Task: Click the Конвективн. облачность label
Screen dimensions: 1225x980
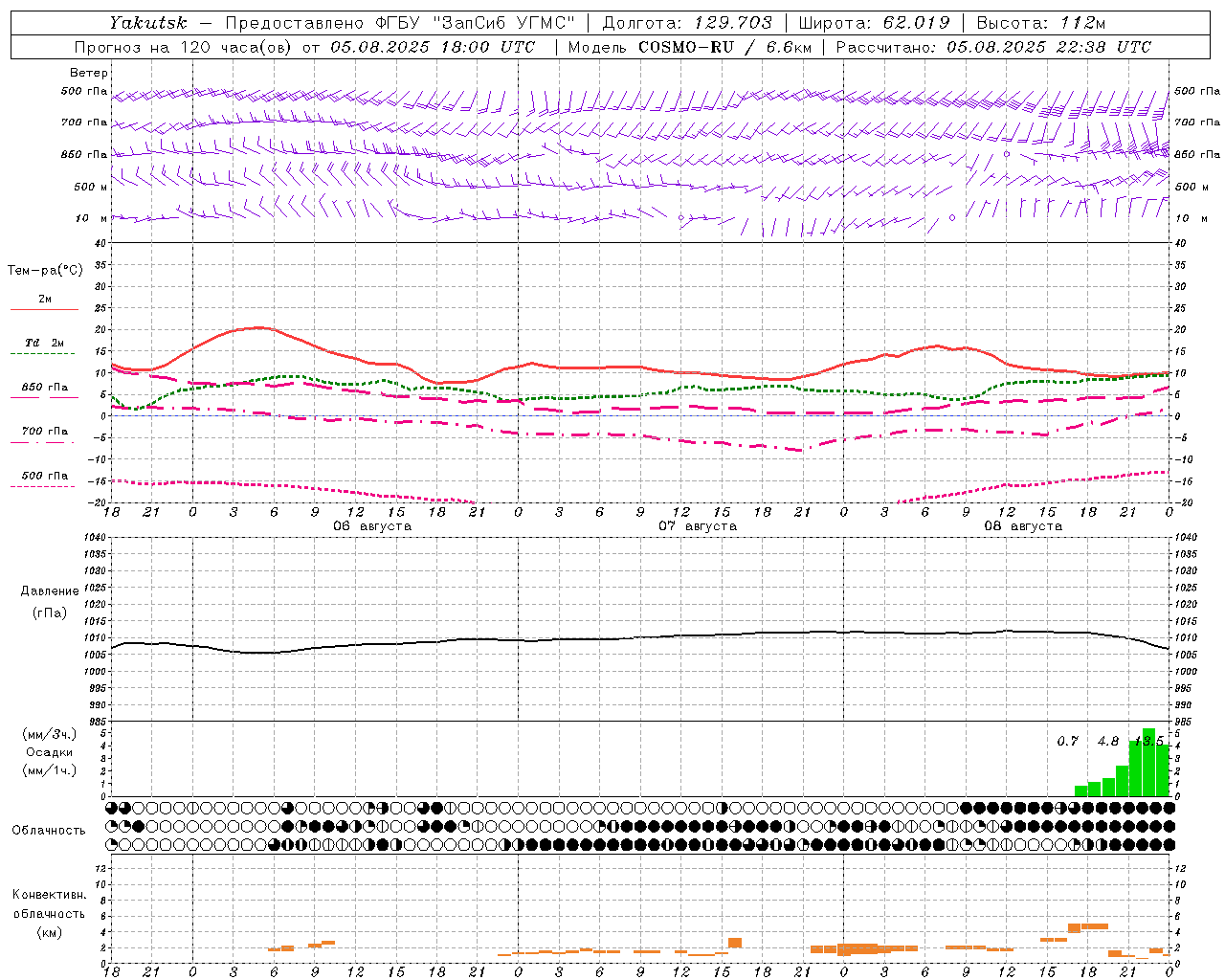Action: (x=49, y=904)
